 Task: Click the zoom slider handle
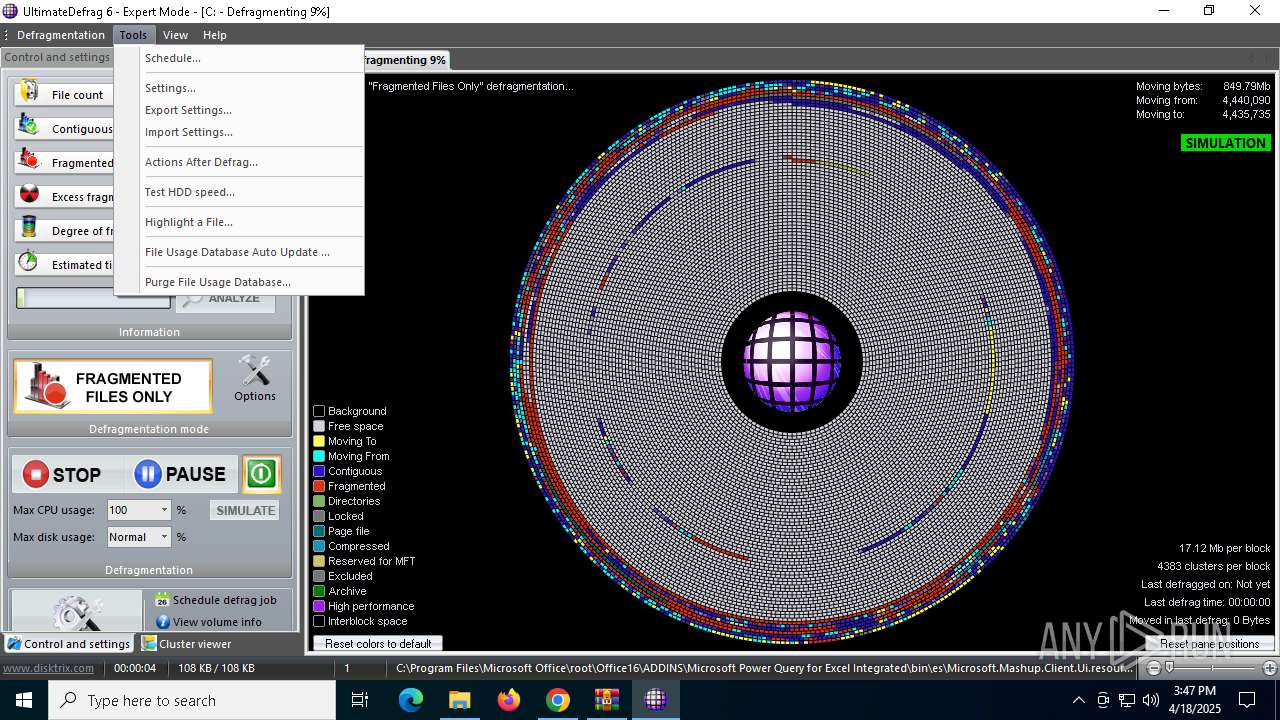(x=1169, y=668)
